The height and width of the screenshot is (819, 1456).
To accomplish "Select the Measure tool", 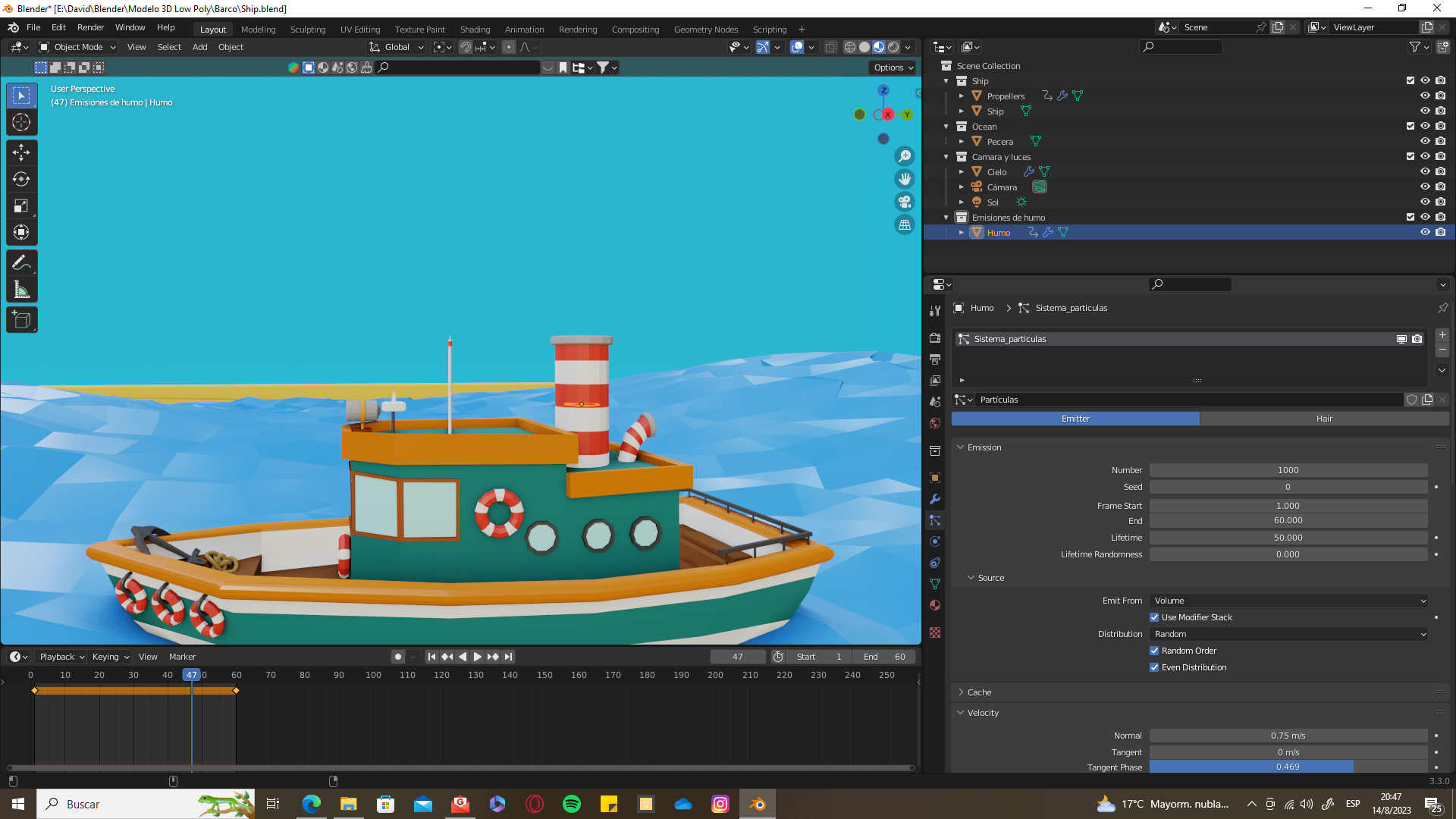I will point(21,290).
